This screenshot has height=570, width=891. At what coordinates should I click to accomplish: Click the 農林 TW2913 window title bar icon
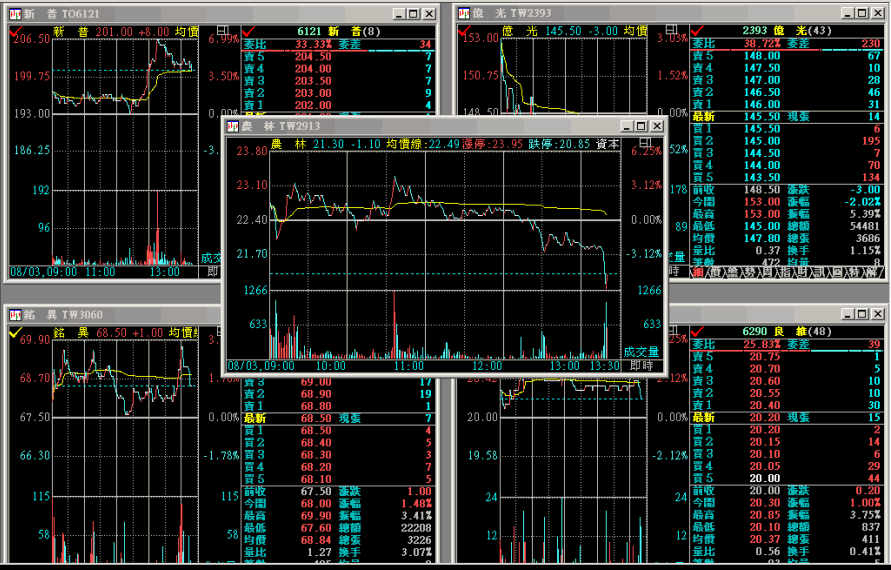tap(232, 126)
